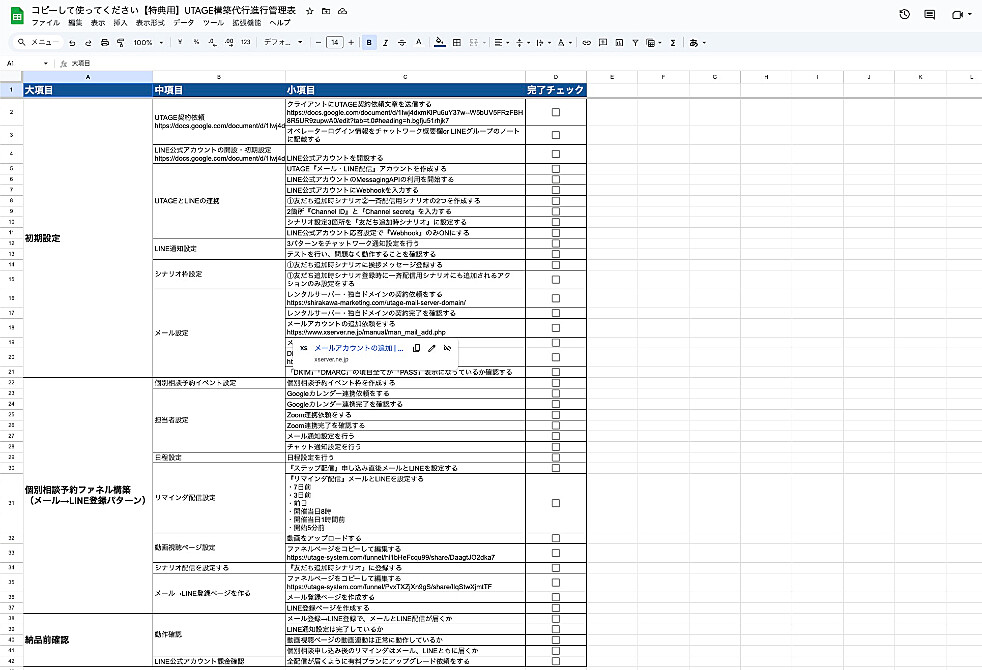Tick checkbox for LINE公式アカウントを開設する row
This screenshot has width=982, height=670.
[x=556, y=154]
